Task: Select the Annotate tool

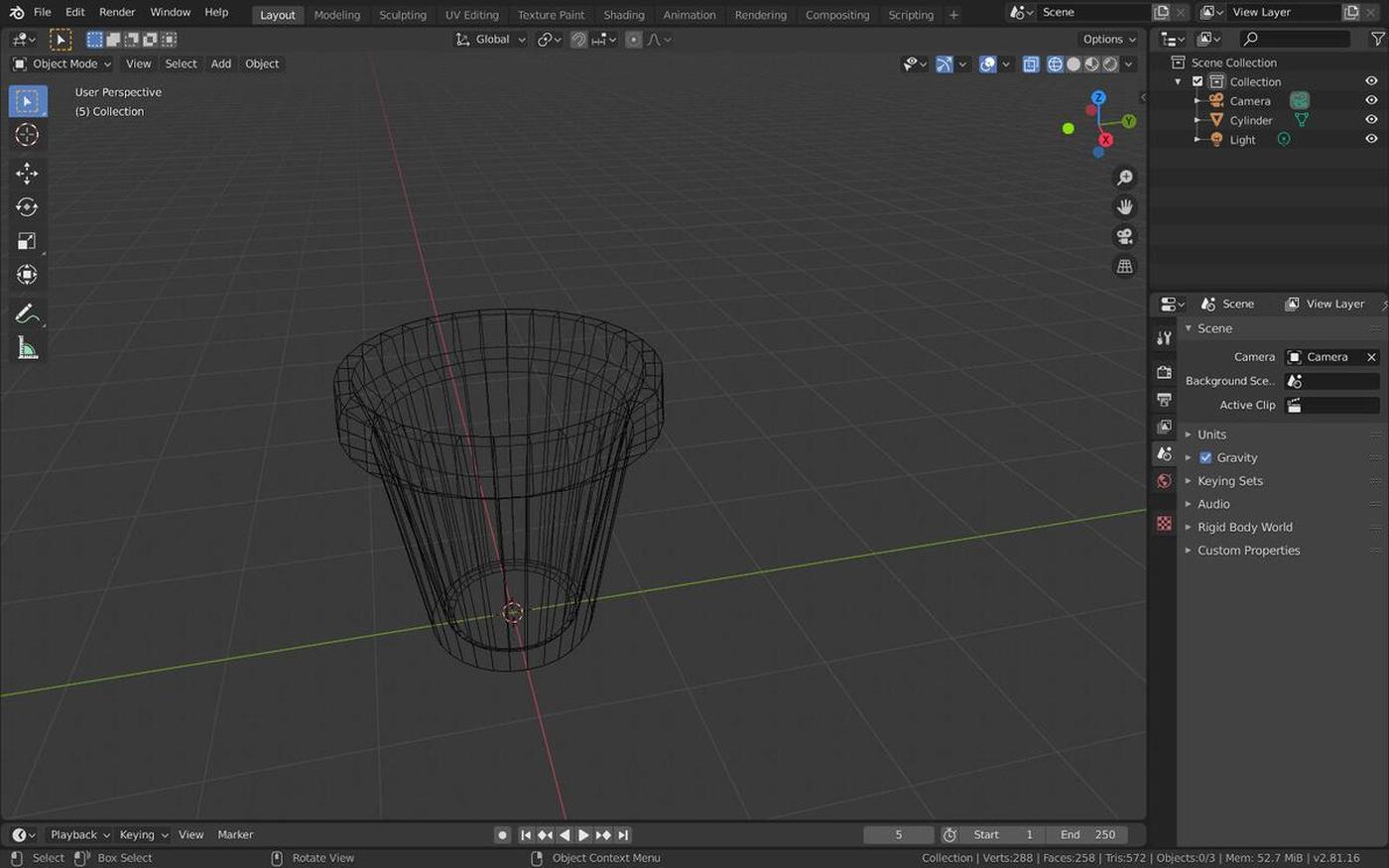Action: 28,314
